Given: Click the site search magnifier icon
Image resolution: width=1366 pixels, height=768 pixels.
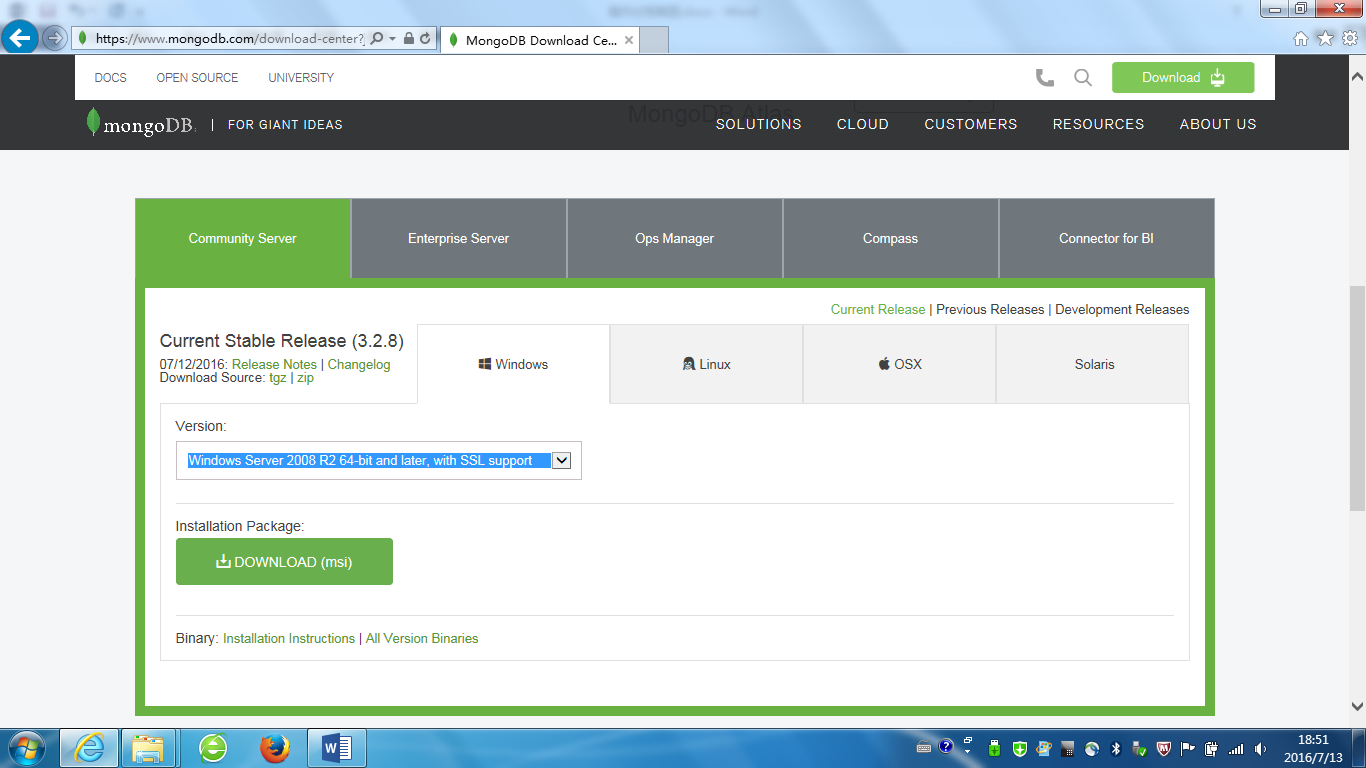Looking at the screenshot, I should click(1083, 77).
